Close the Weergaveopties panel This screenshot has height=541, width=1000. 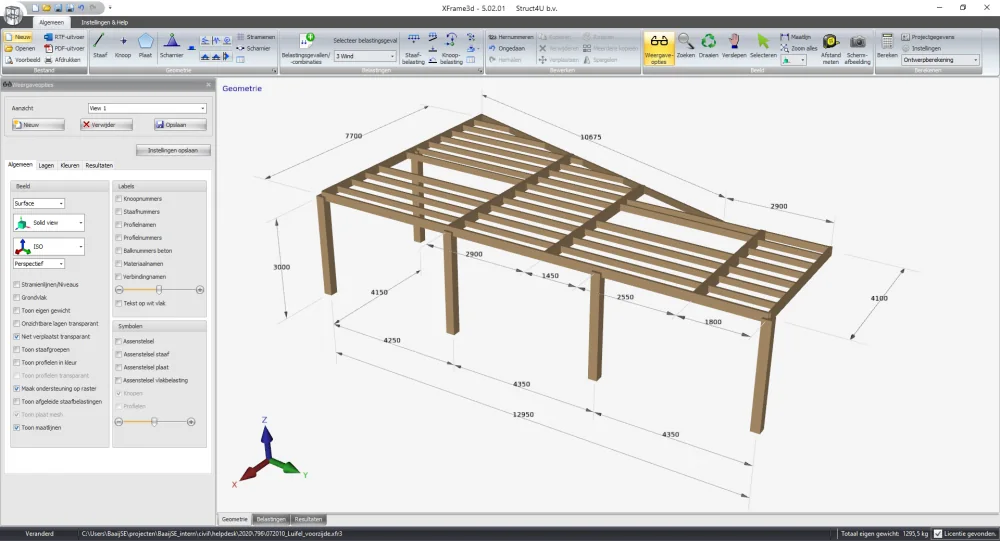pyautogui.click(x=208, y=84)
